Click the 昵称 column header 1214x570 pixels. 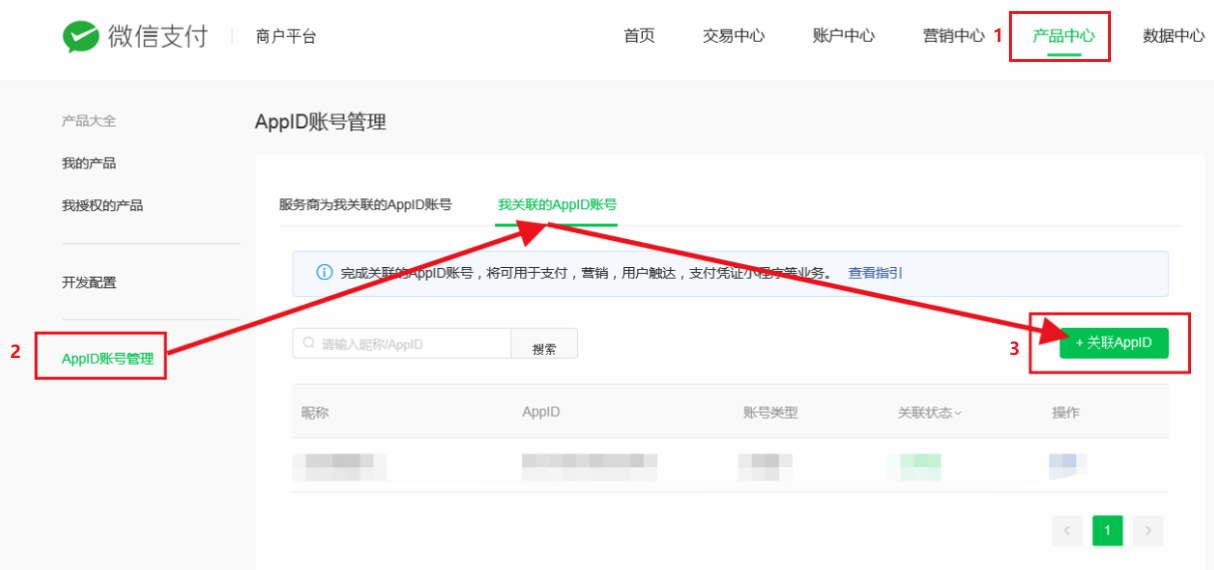[315, 413]
